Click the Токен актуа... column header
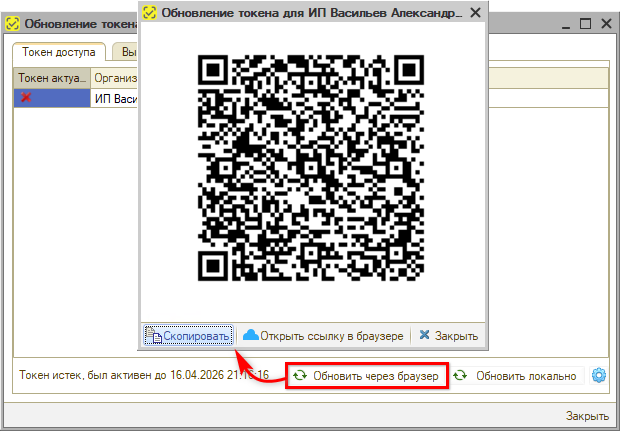620x431 pixels. tap(52, 78)
